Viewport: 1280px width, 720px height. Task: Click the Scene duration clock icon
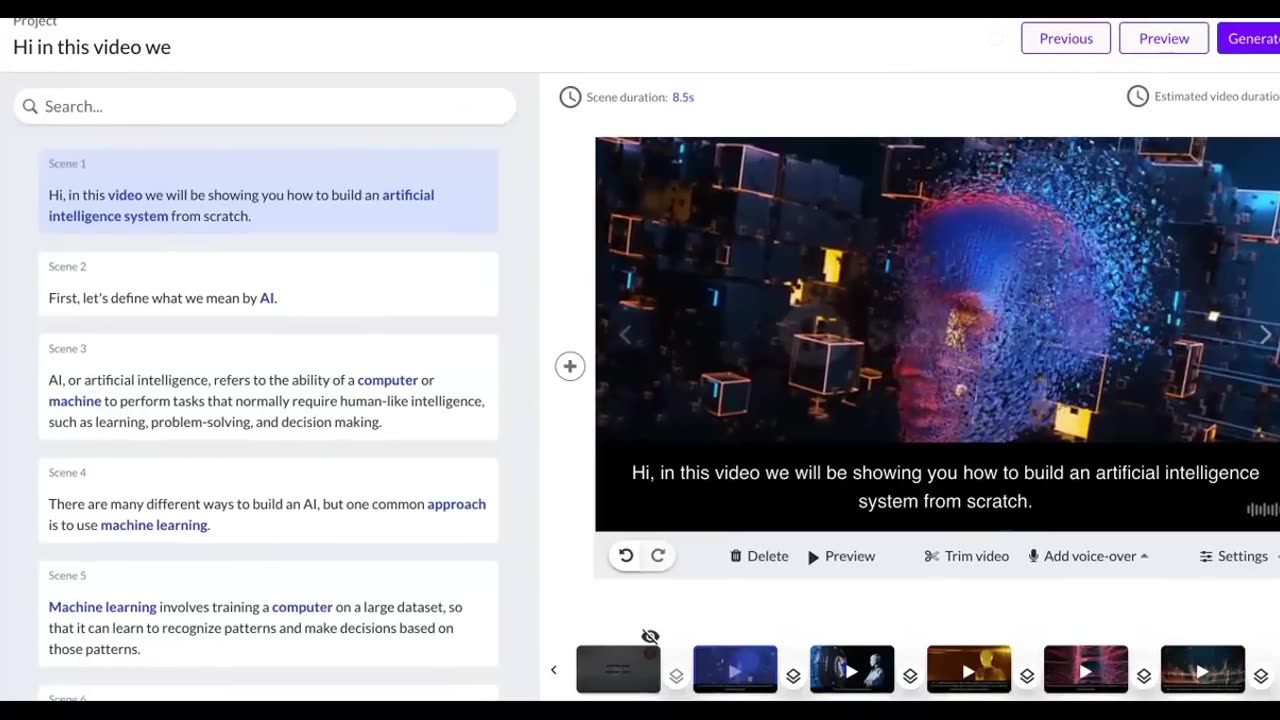tap(570, 97)
